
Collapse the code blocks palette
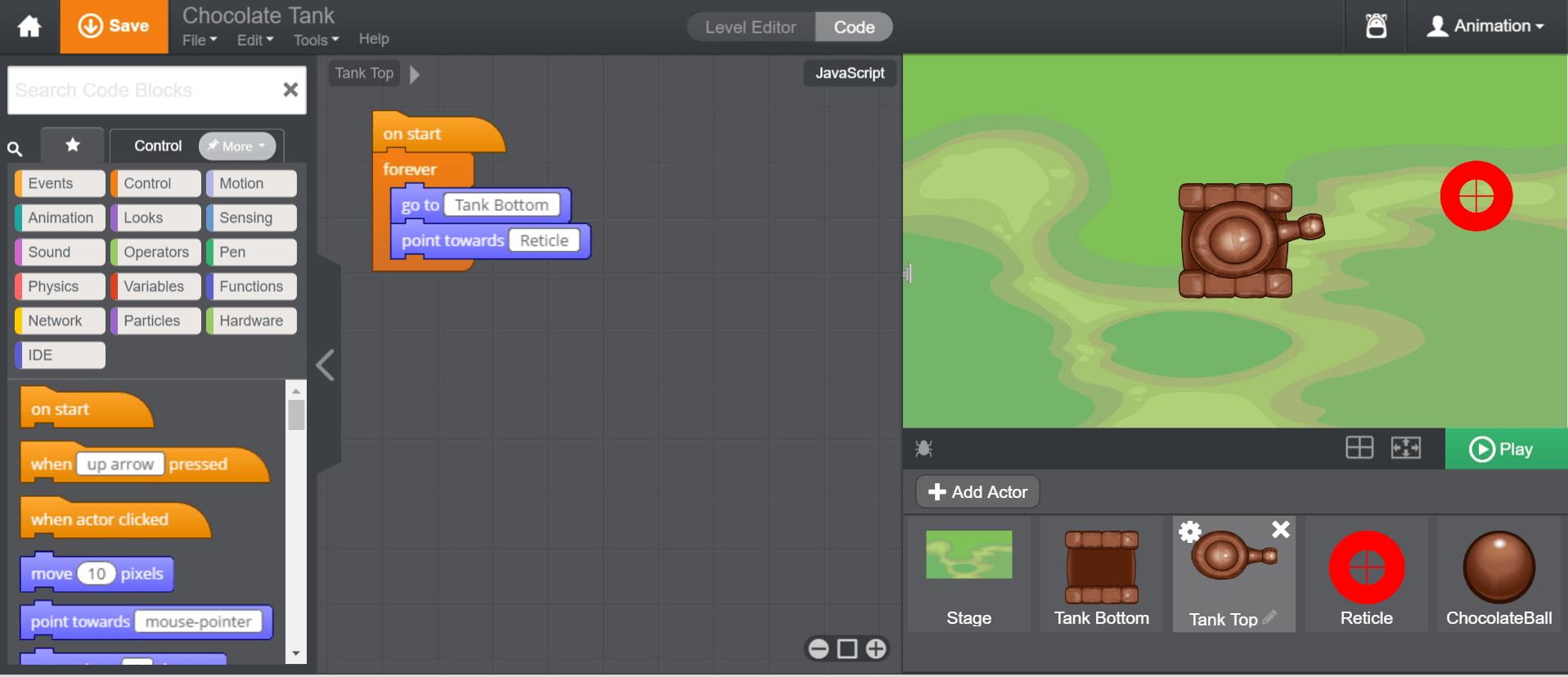(x=326, y=365)
